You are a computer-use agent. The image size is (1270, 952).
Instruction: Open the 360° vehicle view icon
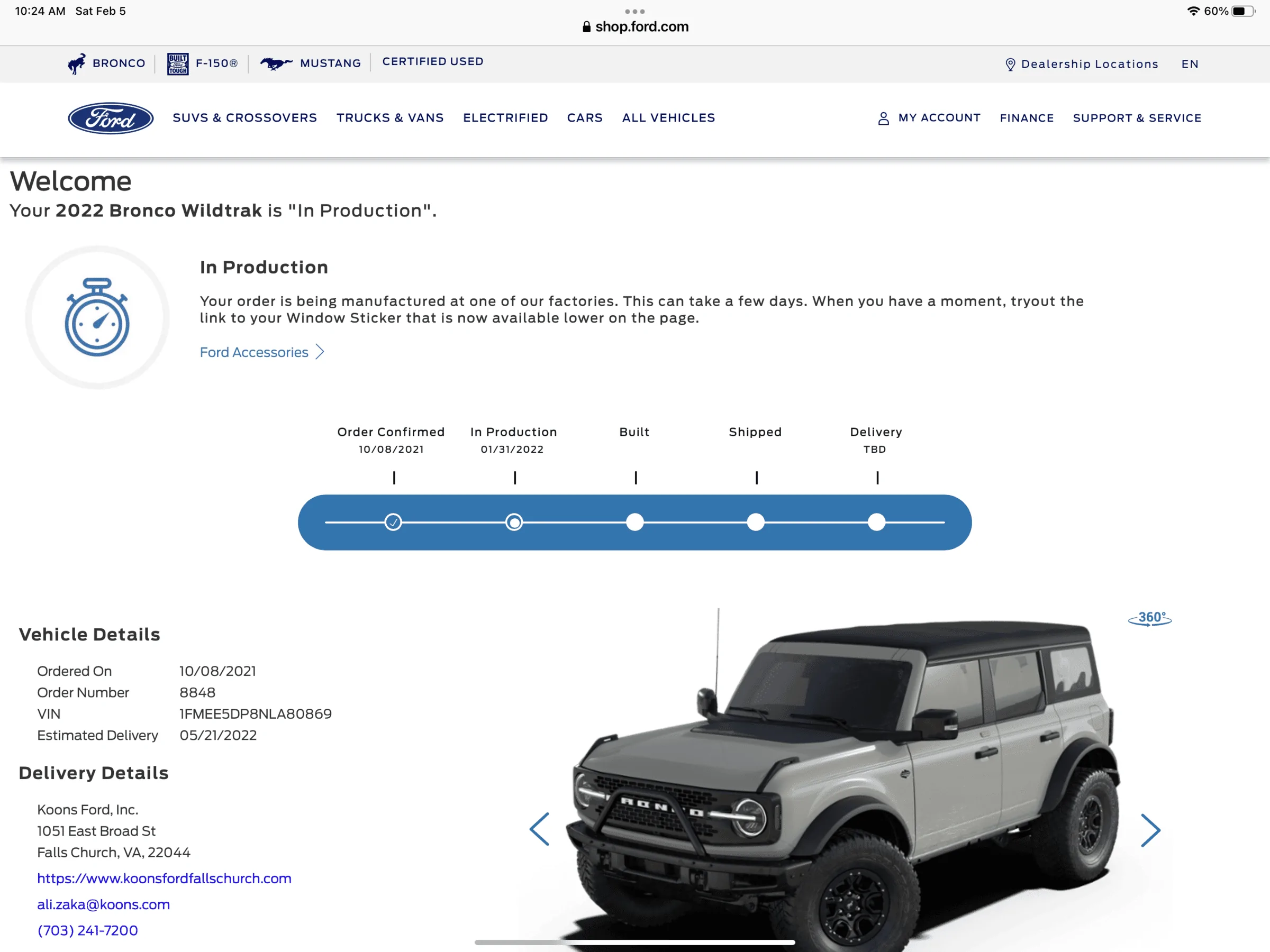click(x=1149, y=619)
